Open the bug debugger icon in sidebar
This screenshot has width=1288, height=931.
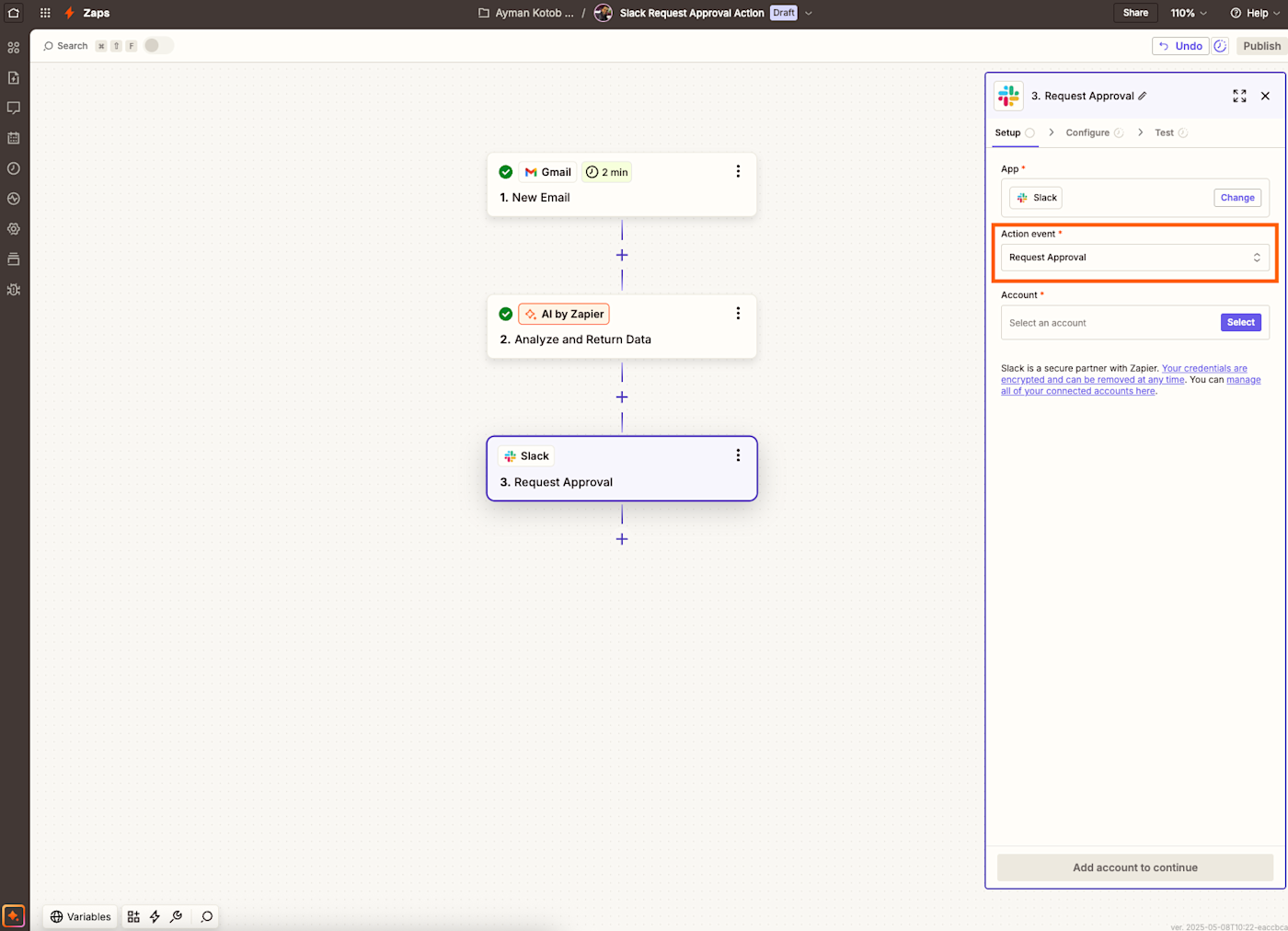[14, 290]
